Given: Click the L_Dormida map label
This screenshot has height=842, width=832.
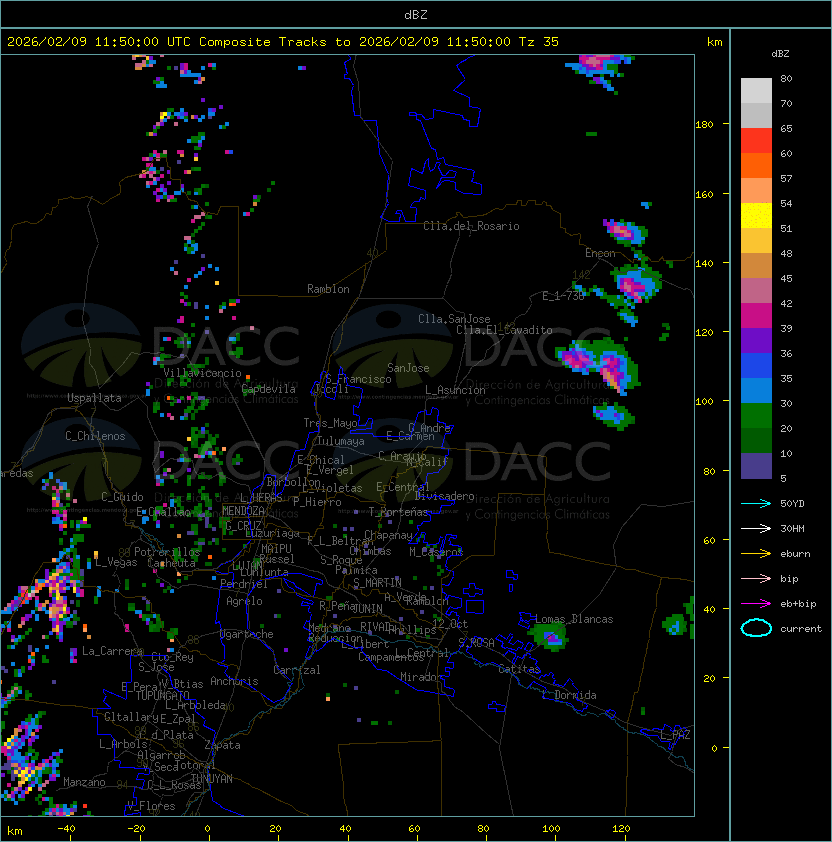Looking at the screenshot, I should pyautogui.click(x=569, y=695).
